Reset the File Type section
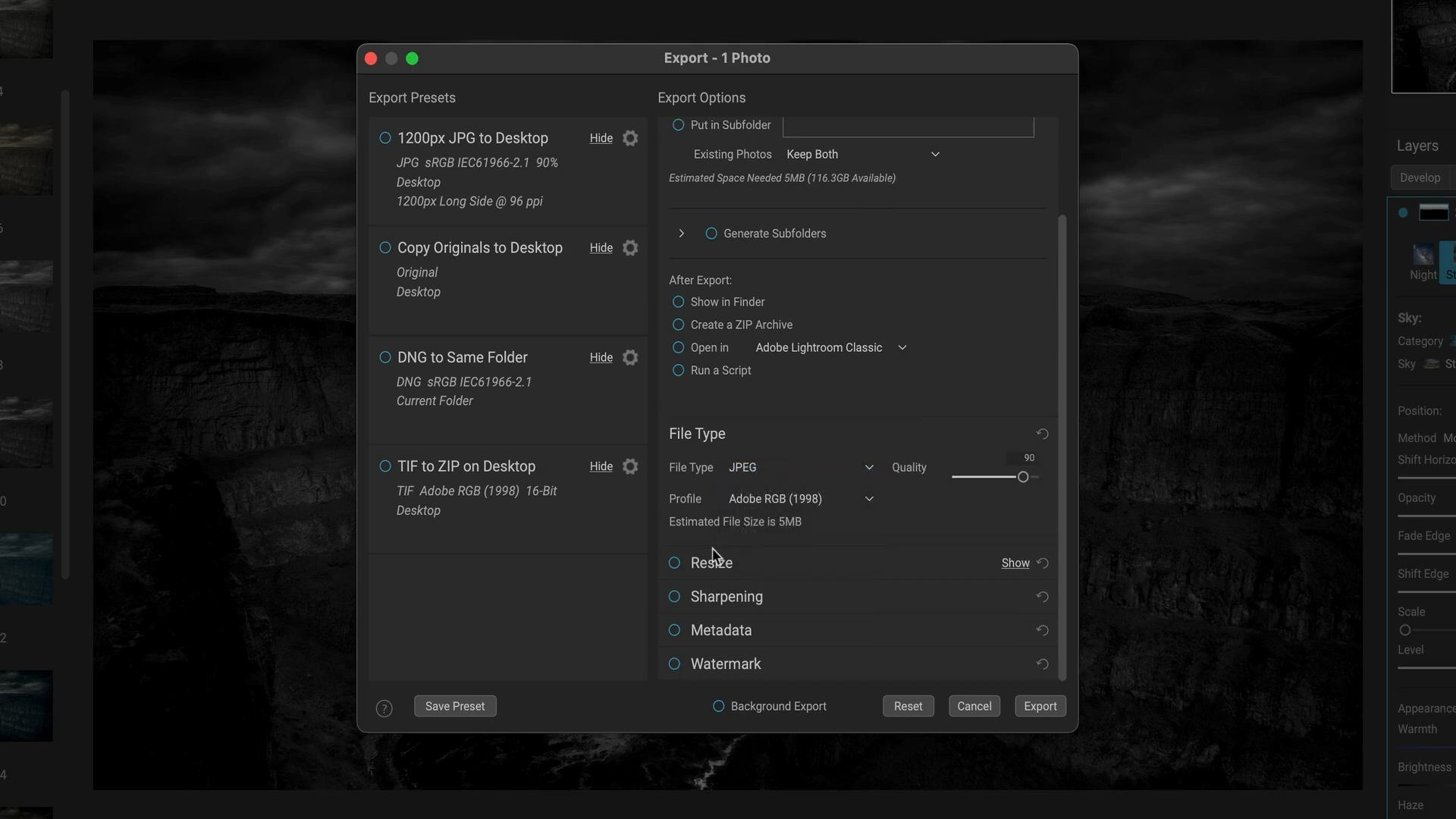1456x819 pixels. point(1042,434)
